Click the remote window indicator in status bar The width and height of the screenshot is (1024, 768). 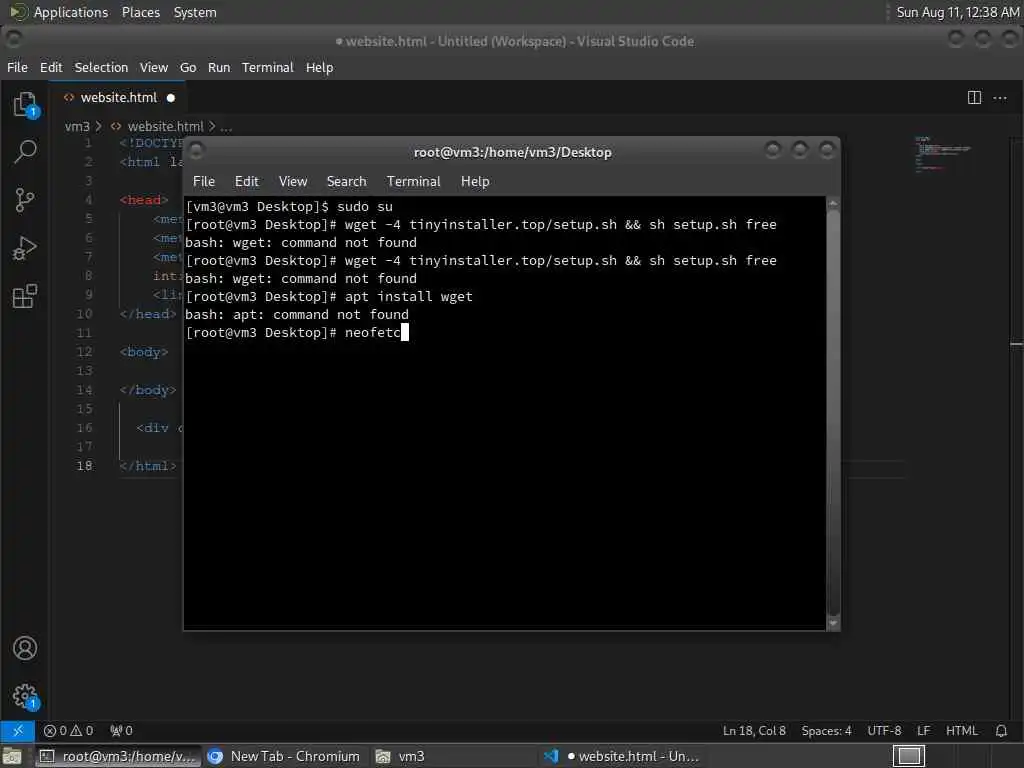(18, 730)
